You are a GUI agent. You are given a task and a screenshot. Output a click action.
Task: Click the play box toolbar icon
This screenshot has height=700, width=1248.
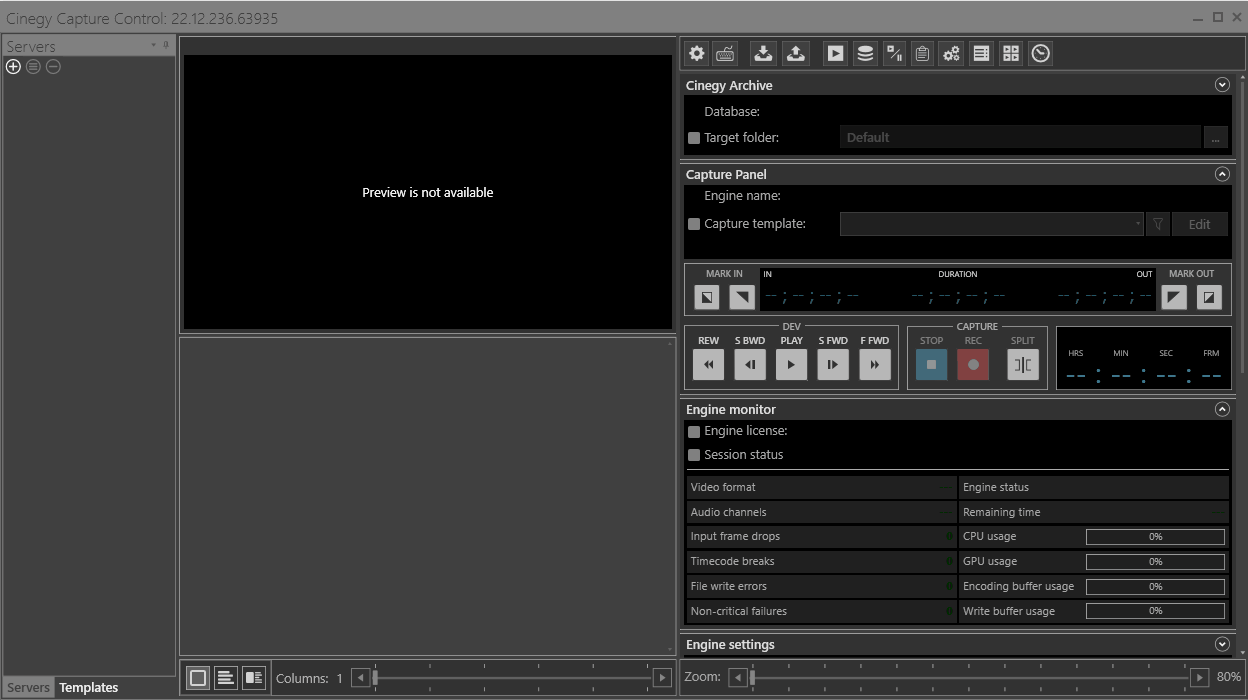835,54
